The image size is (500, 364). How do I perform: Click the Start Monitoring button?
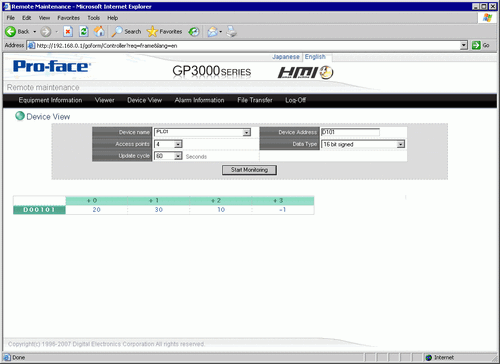point(249,170)
